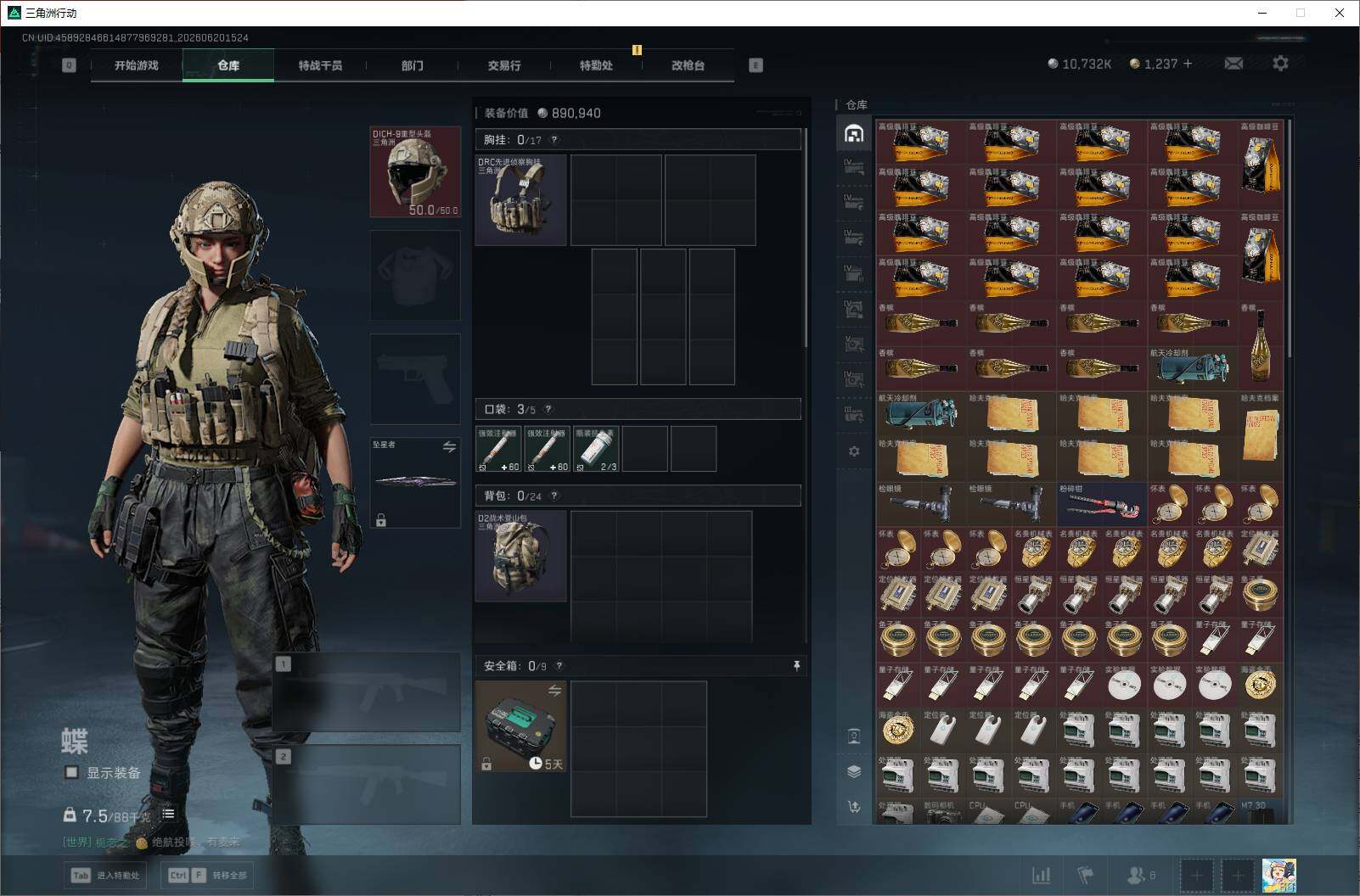The height and width of the screenshot is (896, 1360).
Task: Click the plus next to 1,237 currency
Action: point(1187,64)
